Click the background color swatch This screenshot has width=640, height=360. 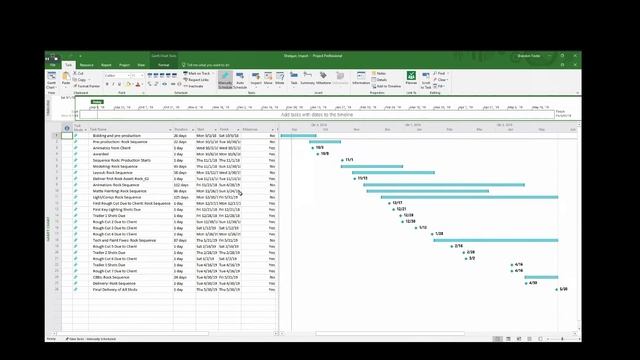coord(128,84)
